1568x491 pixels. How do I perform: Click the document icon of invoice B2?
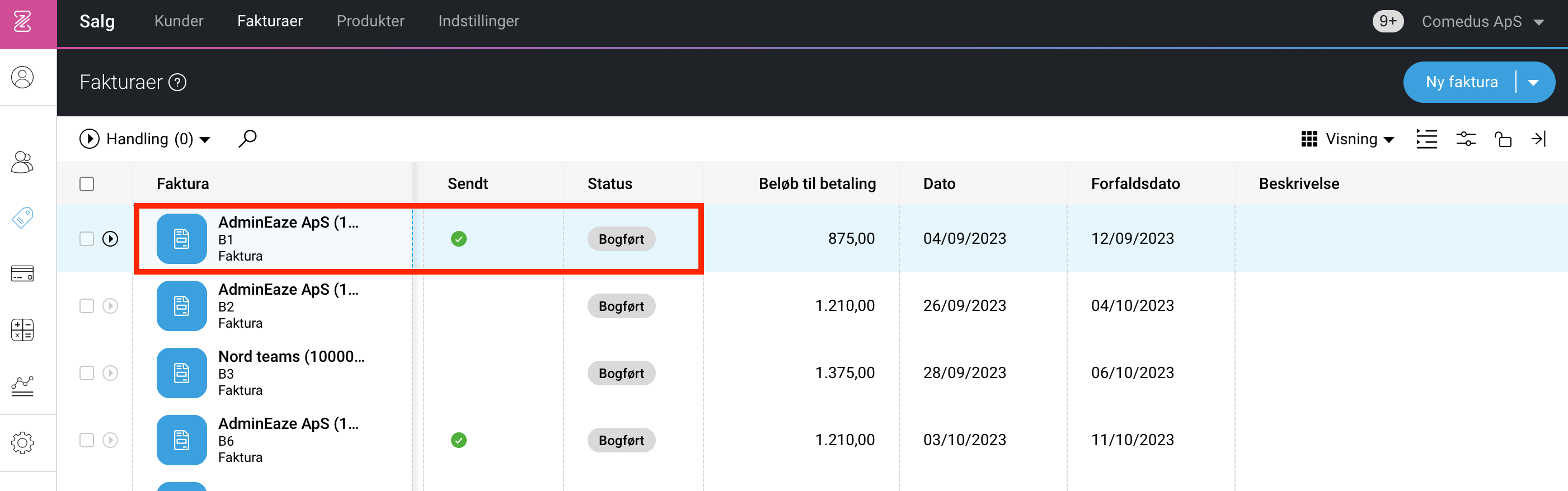pos(181,306)
